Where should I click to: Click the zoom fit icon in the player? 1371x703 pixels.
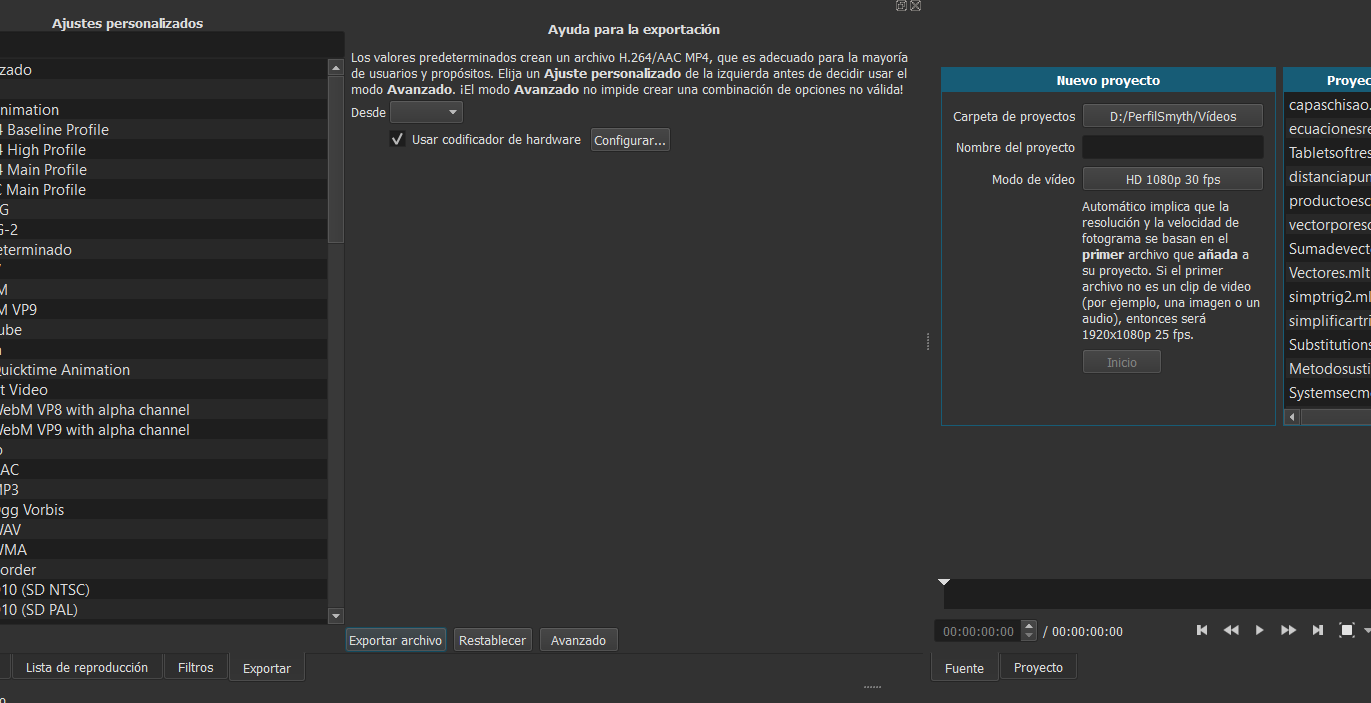pos(1346,630)
